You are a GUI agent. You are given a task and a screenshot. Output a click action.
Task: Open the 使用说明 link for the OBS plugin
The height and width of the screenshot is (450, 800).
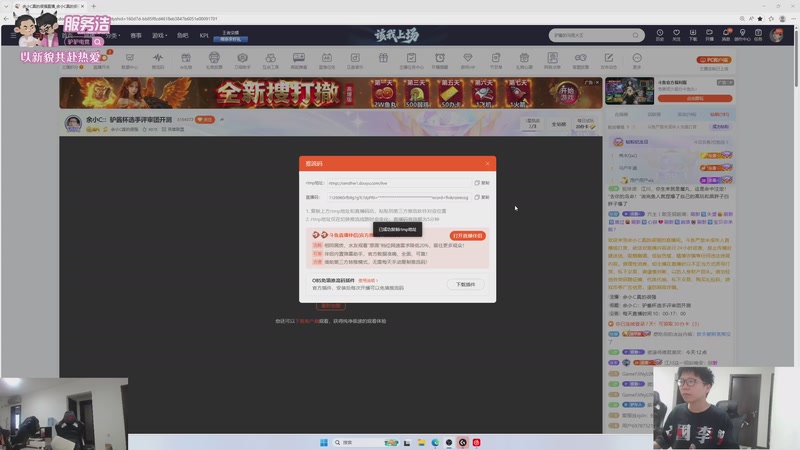(367, 280)
